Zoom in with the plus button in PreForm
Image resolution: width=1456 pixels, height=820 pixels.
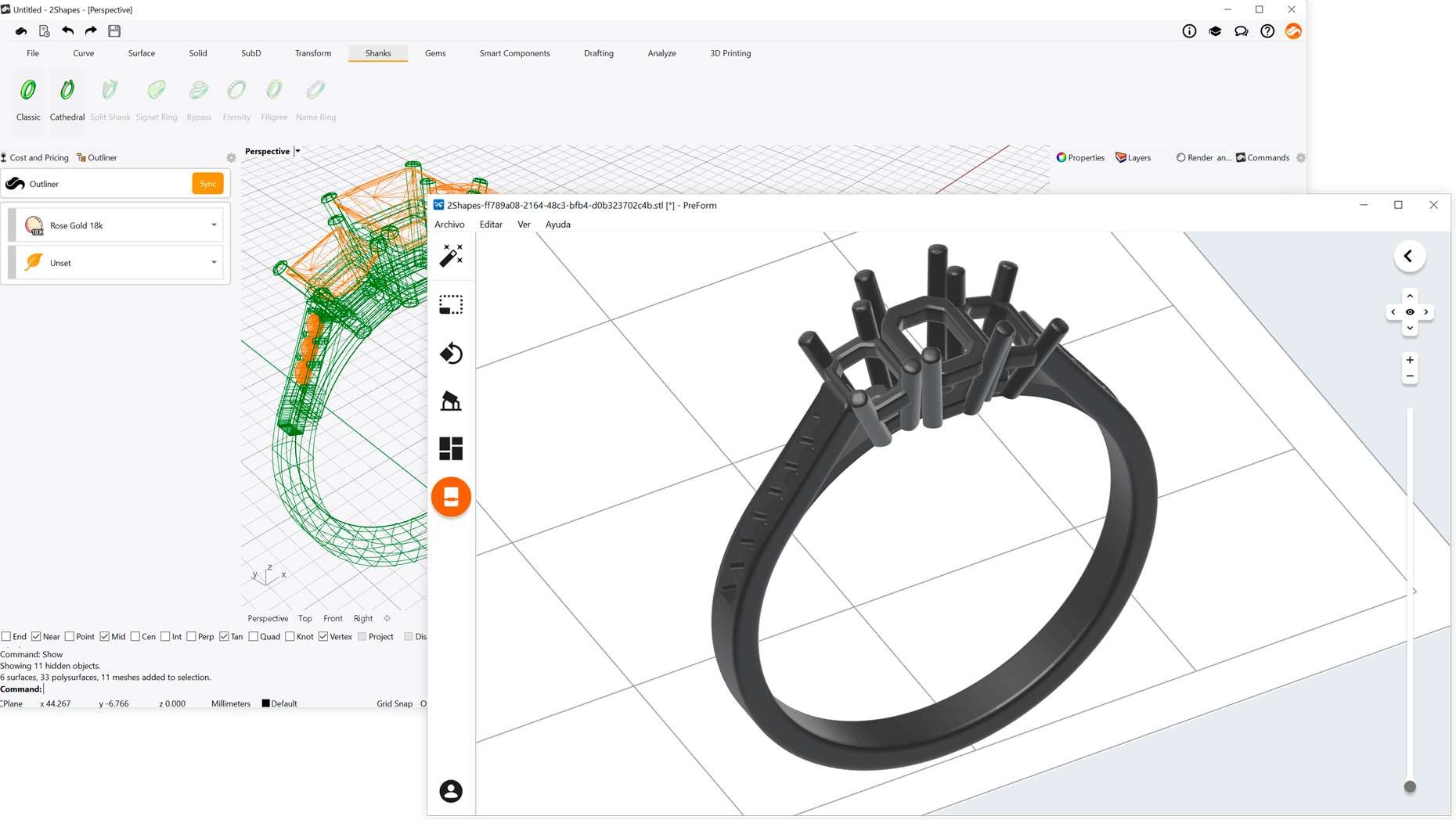[x=1410, y=360]
